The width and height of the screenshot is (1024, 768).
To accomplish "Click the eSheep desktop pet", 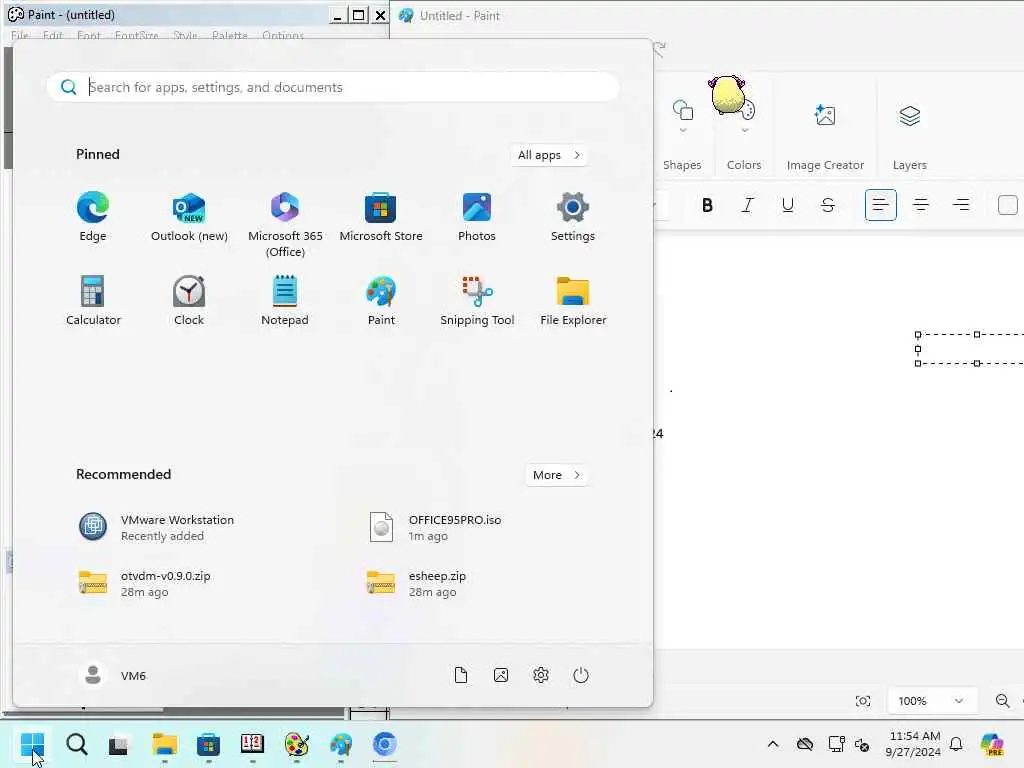I will tap(728, 95).
